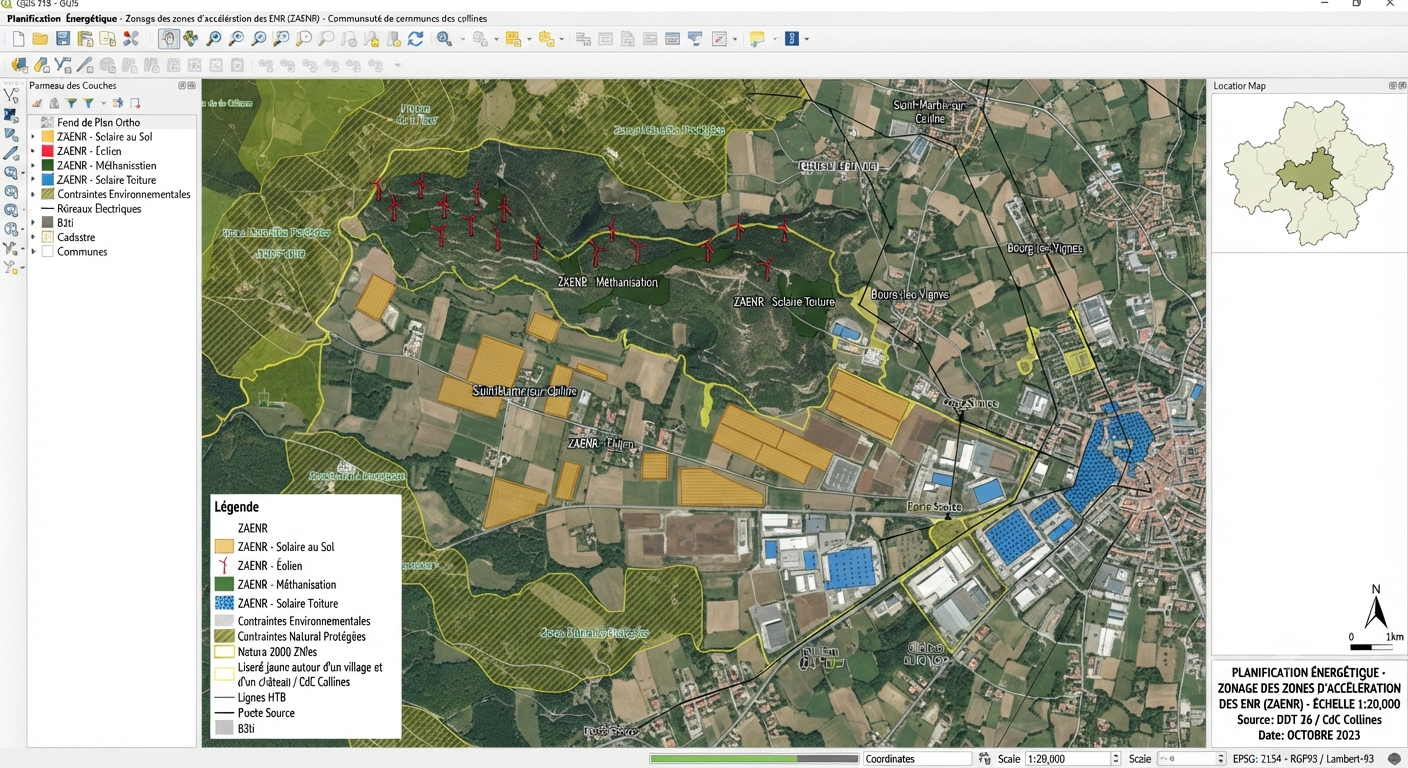Click the 'ZAENR Solaire Toiture' map label
Screen dimensions: 1408x768
click(784, 301)
